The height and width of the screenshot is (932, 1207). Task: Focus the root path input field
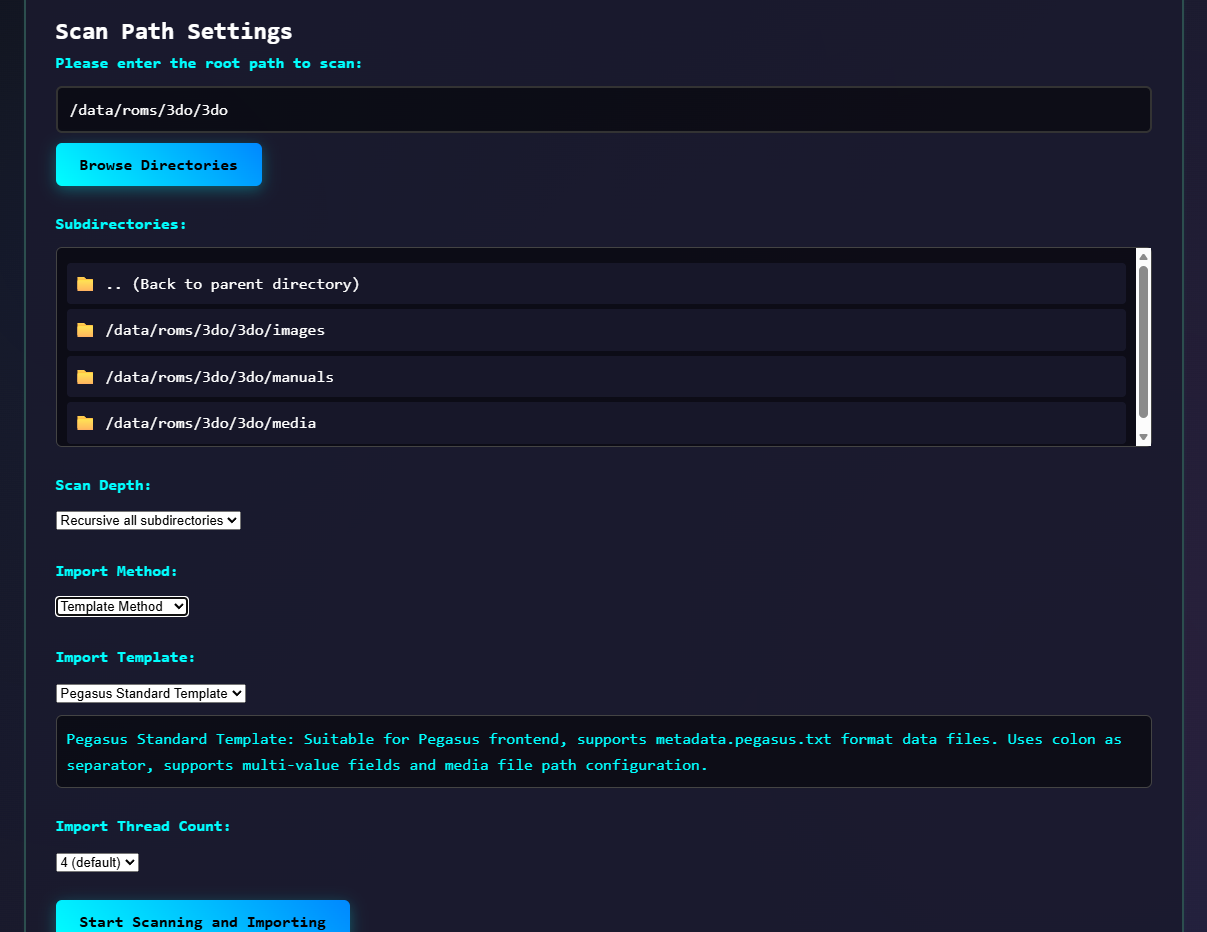603,110
